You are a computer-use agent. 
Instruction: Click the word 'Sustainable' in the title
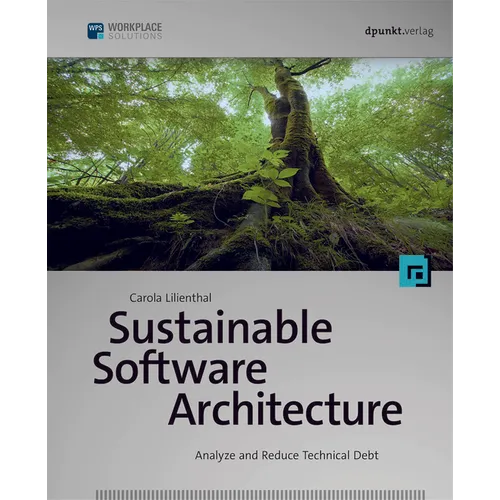221,327
